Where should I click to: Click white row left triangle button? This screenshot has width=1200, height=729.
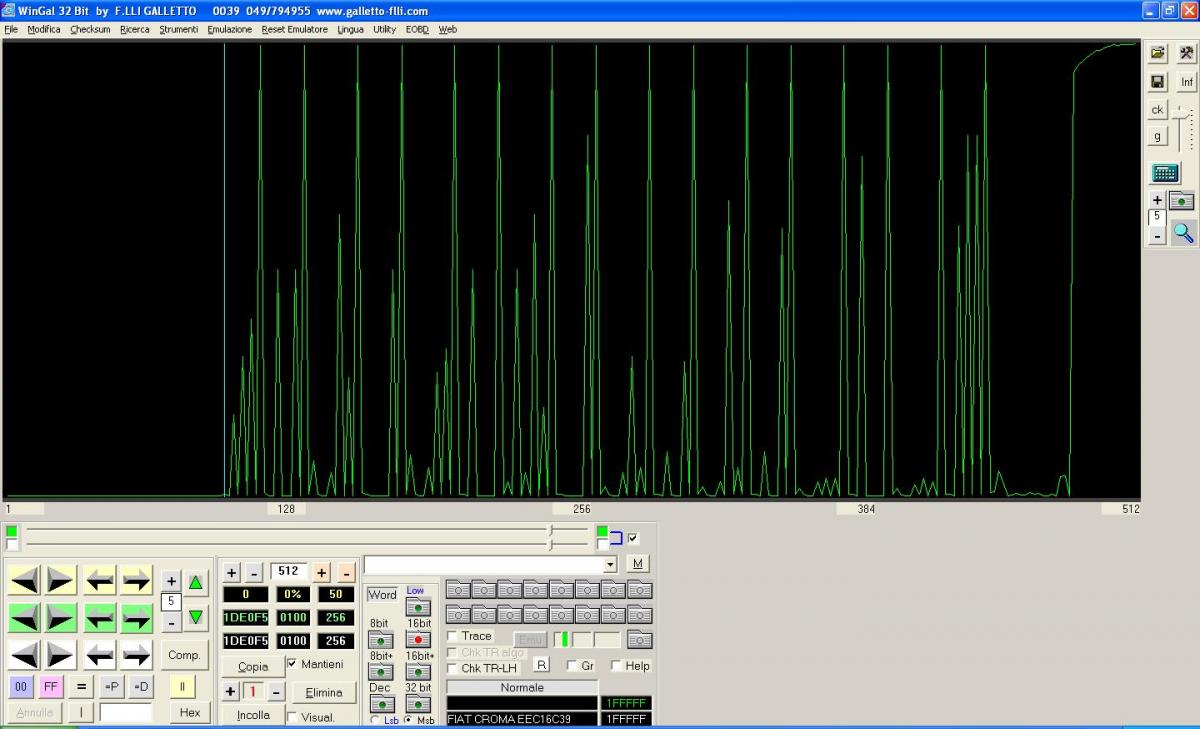tap(26, 655)
